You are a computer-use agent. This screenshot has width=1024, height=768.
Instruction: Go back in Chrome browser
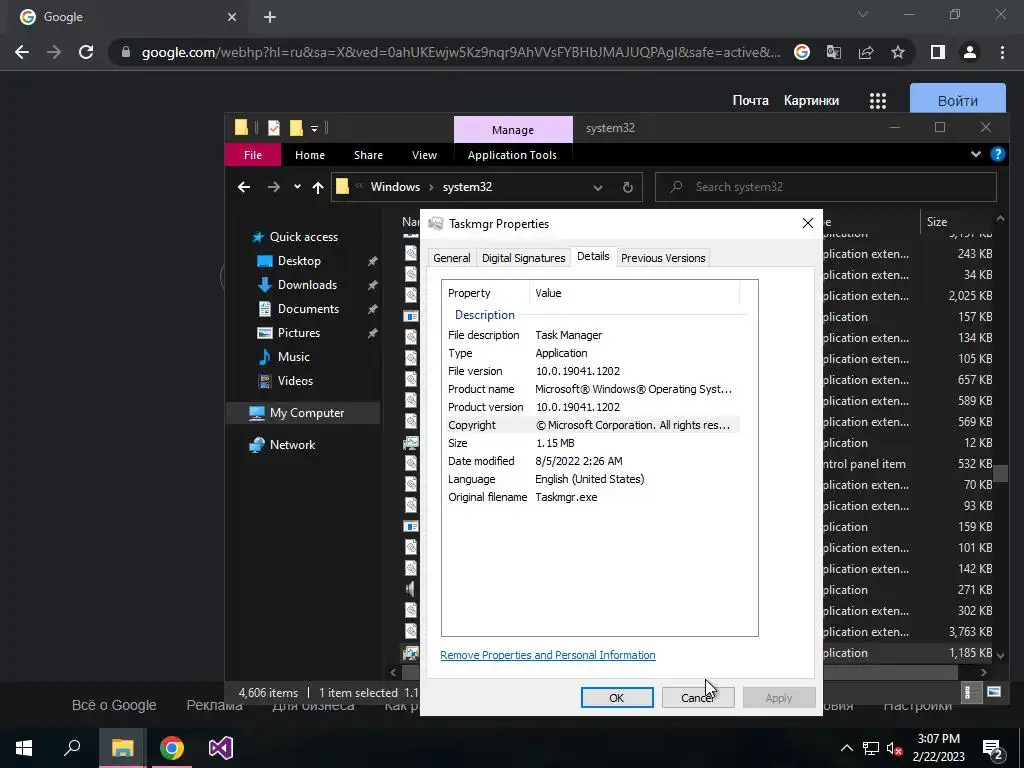(x=22, y=52)
